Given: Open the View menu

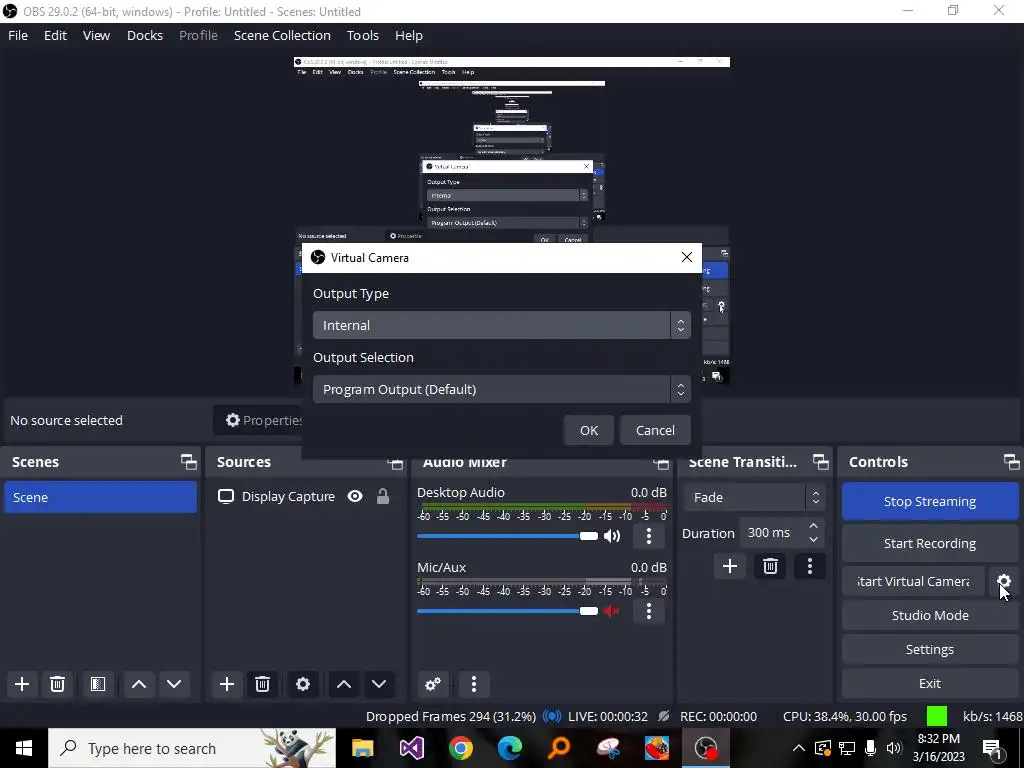Looking at the screenshot, I should point(96,35).
